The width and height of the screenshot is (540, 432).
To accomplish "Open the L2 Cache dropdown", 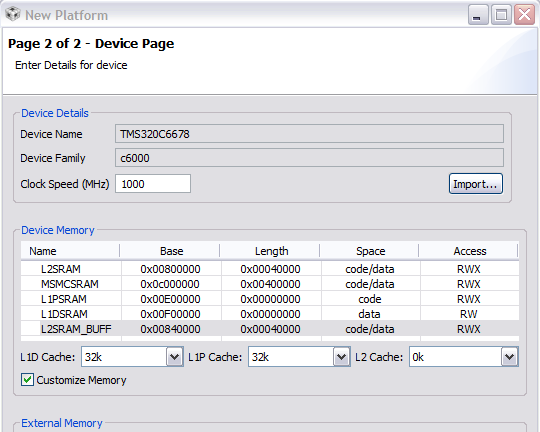I will click(x=509, y=357).
